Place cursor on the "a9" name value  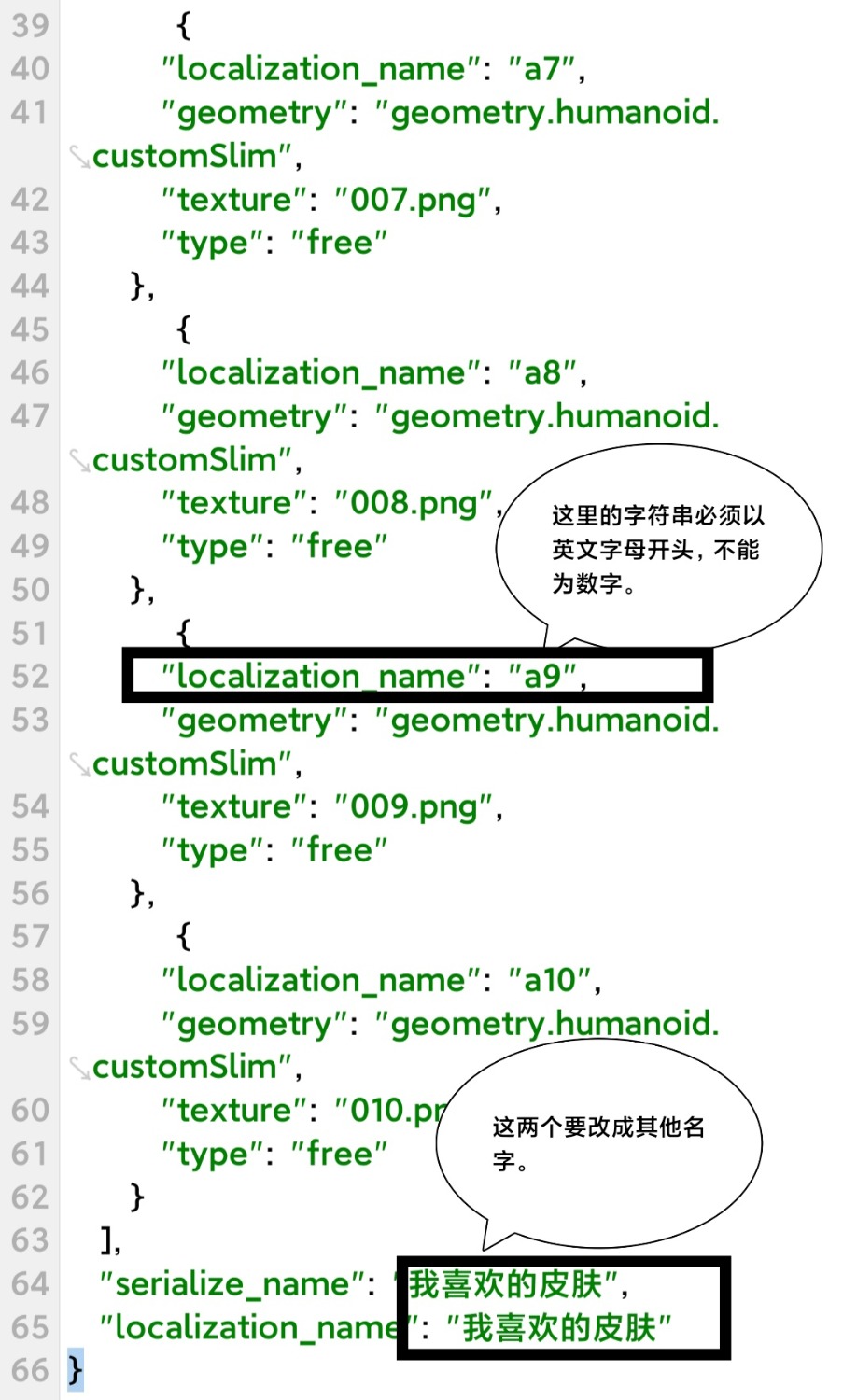(x=541, y=677)
